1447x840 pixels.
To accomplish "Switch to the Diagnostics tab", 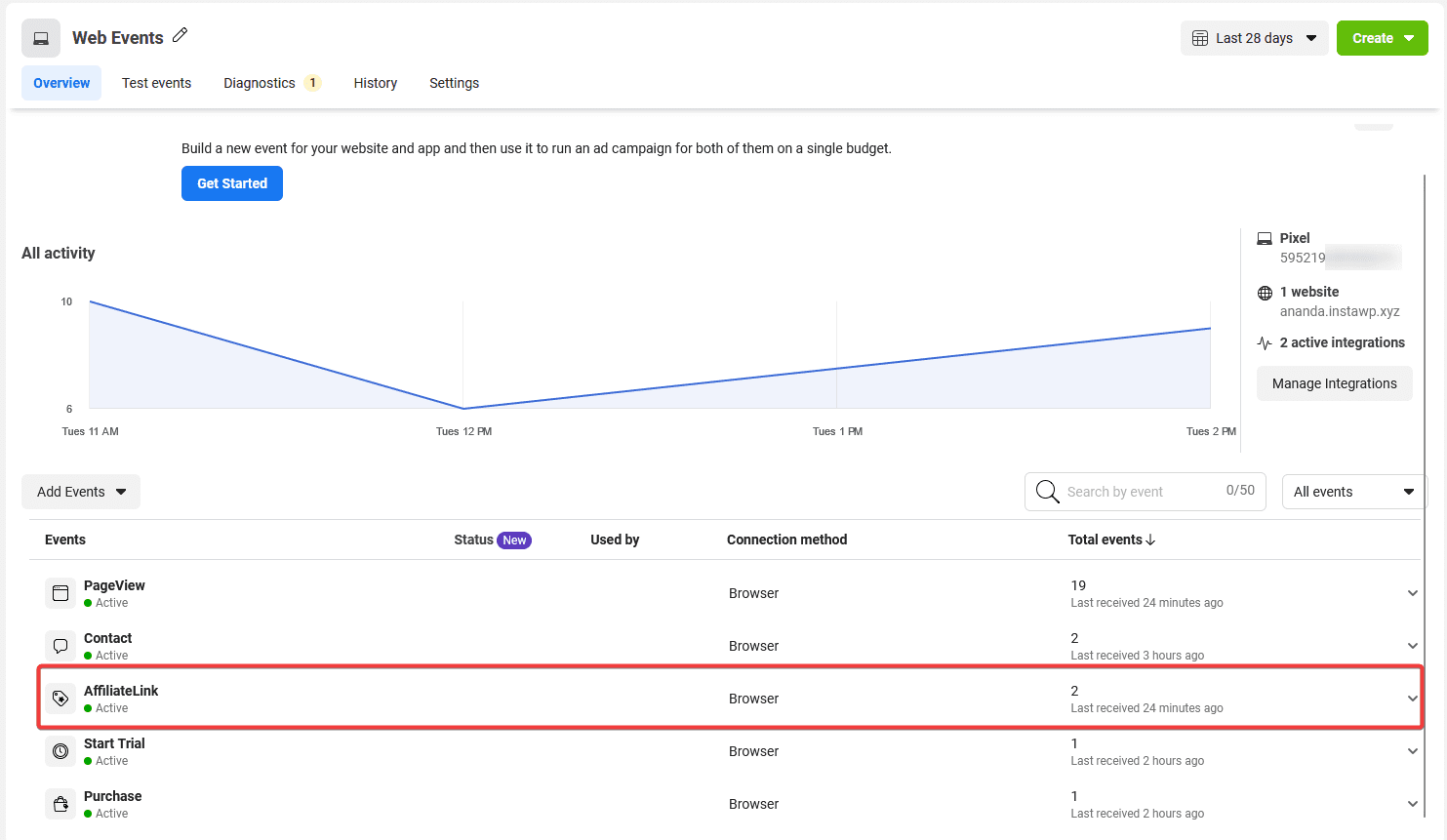I will pyautogui.click(x=261, y=83).
